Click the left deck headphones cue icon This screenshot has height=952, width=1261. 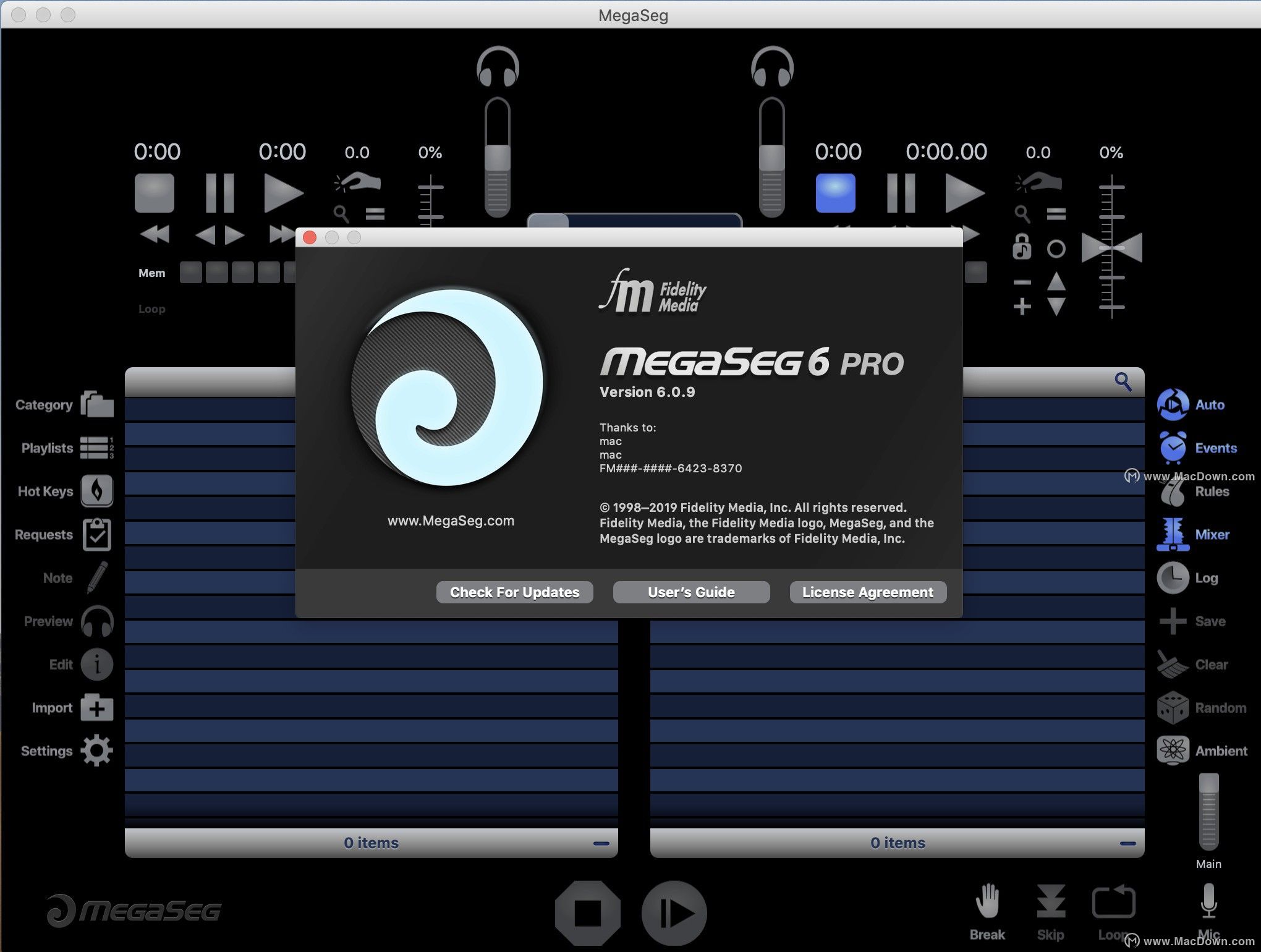click(x=498, y=66)
